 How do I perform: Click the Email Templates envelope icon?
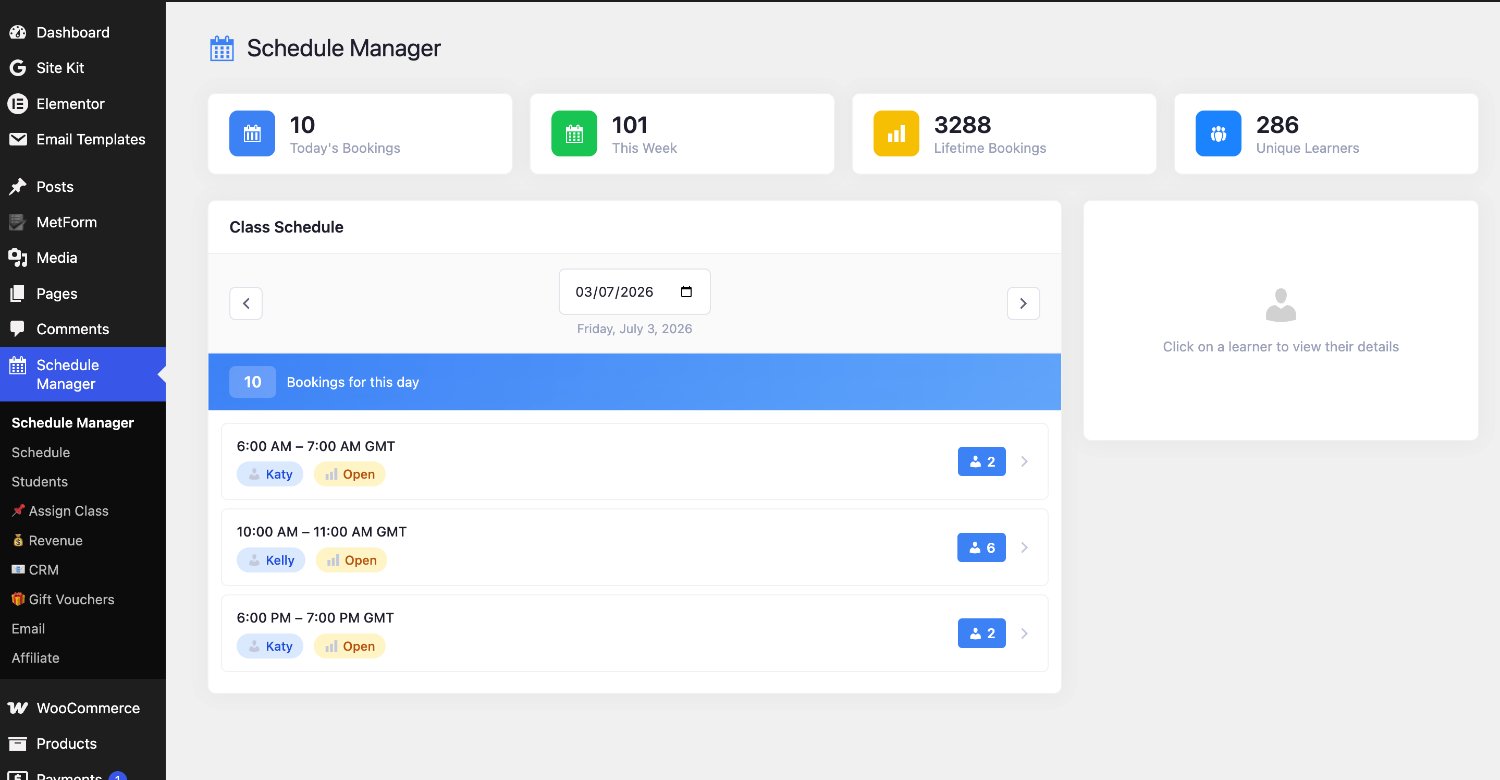pyautogui.click(x=17, y=139)
